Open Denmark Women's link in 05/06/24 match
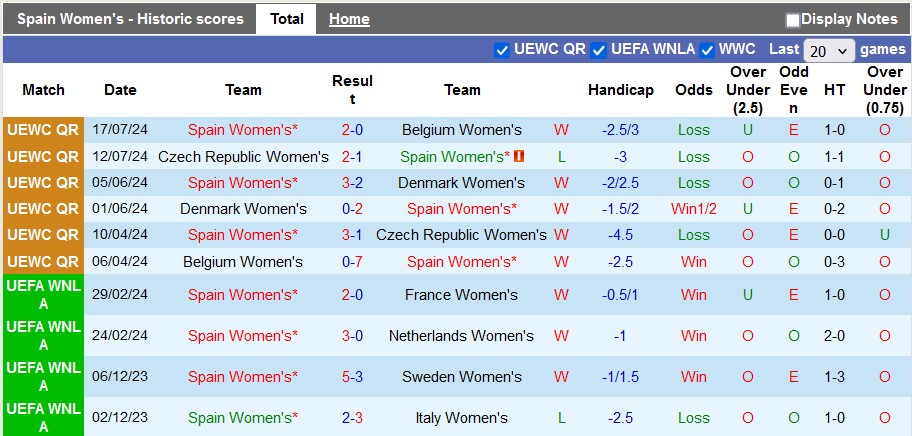The height and width of the screenshot is (436, 912). pos(462,183)
